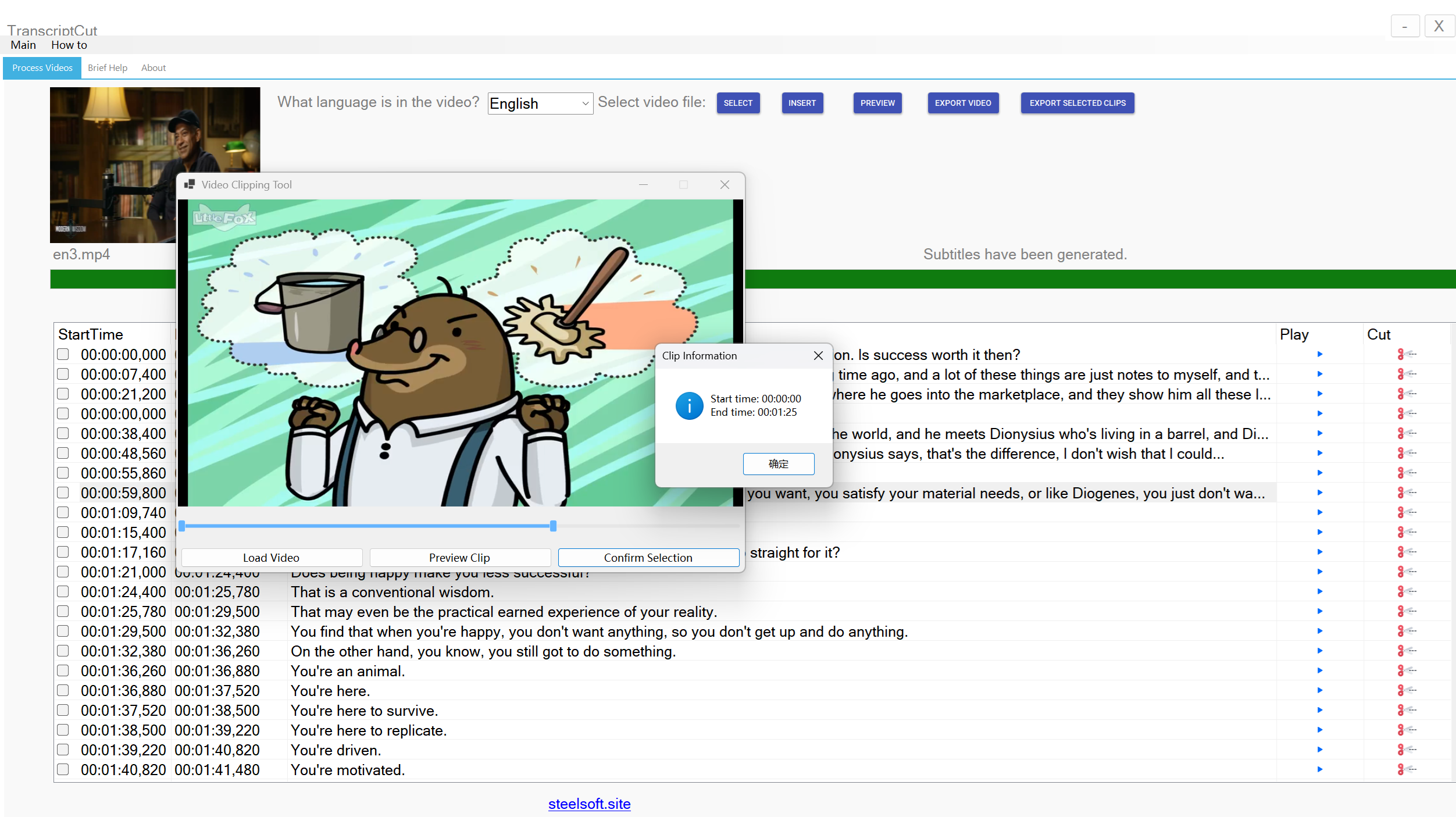Play the clip in the 00:00:07,400 row

[1320, 374]
